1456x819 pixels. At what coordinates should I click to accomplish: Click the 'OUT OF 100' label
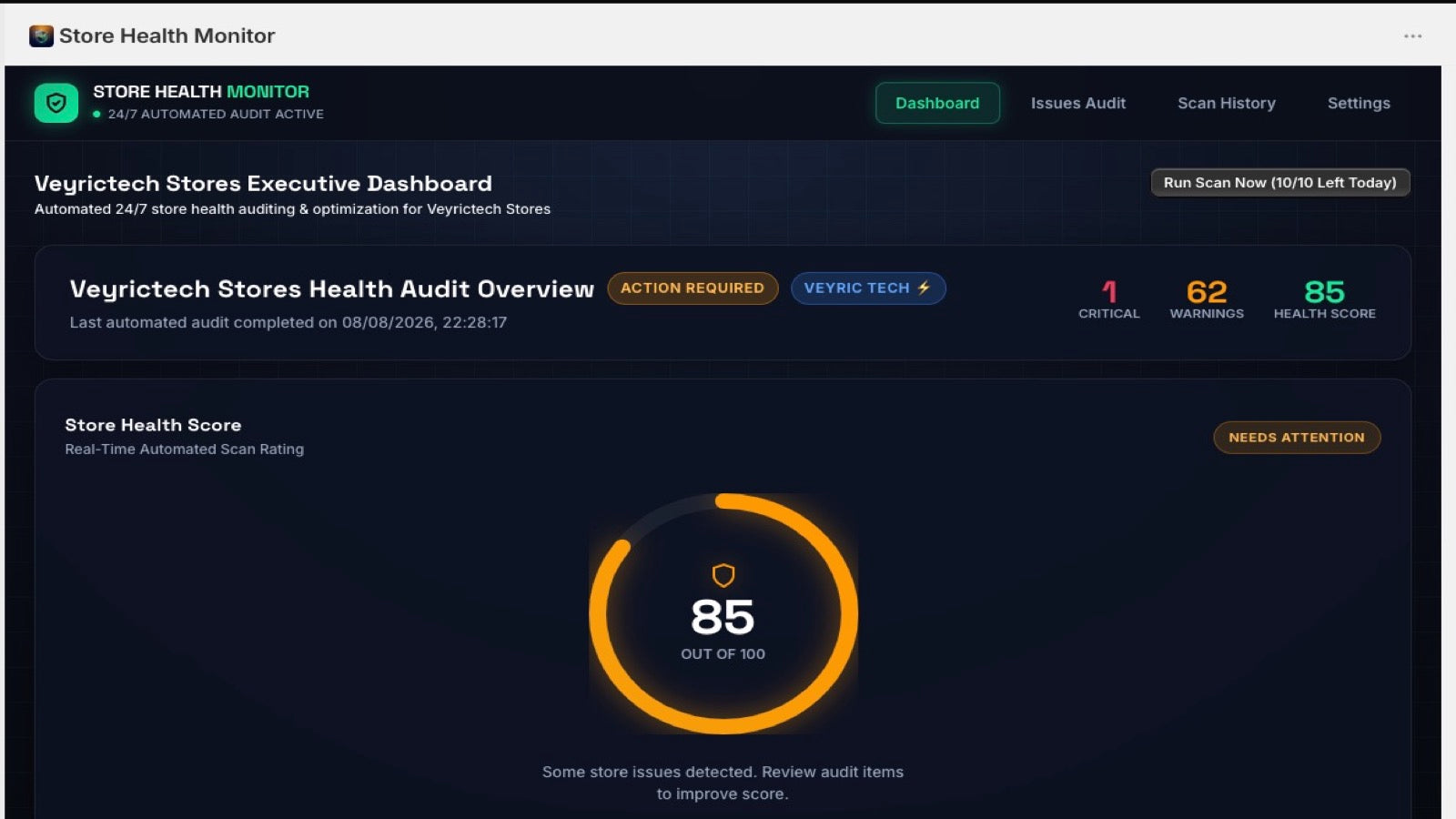point(723,653)
